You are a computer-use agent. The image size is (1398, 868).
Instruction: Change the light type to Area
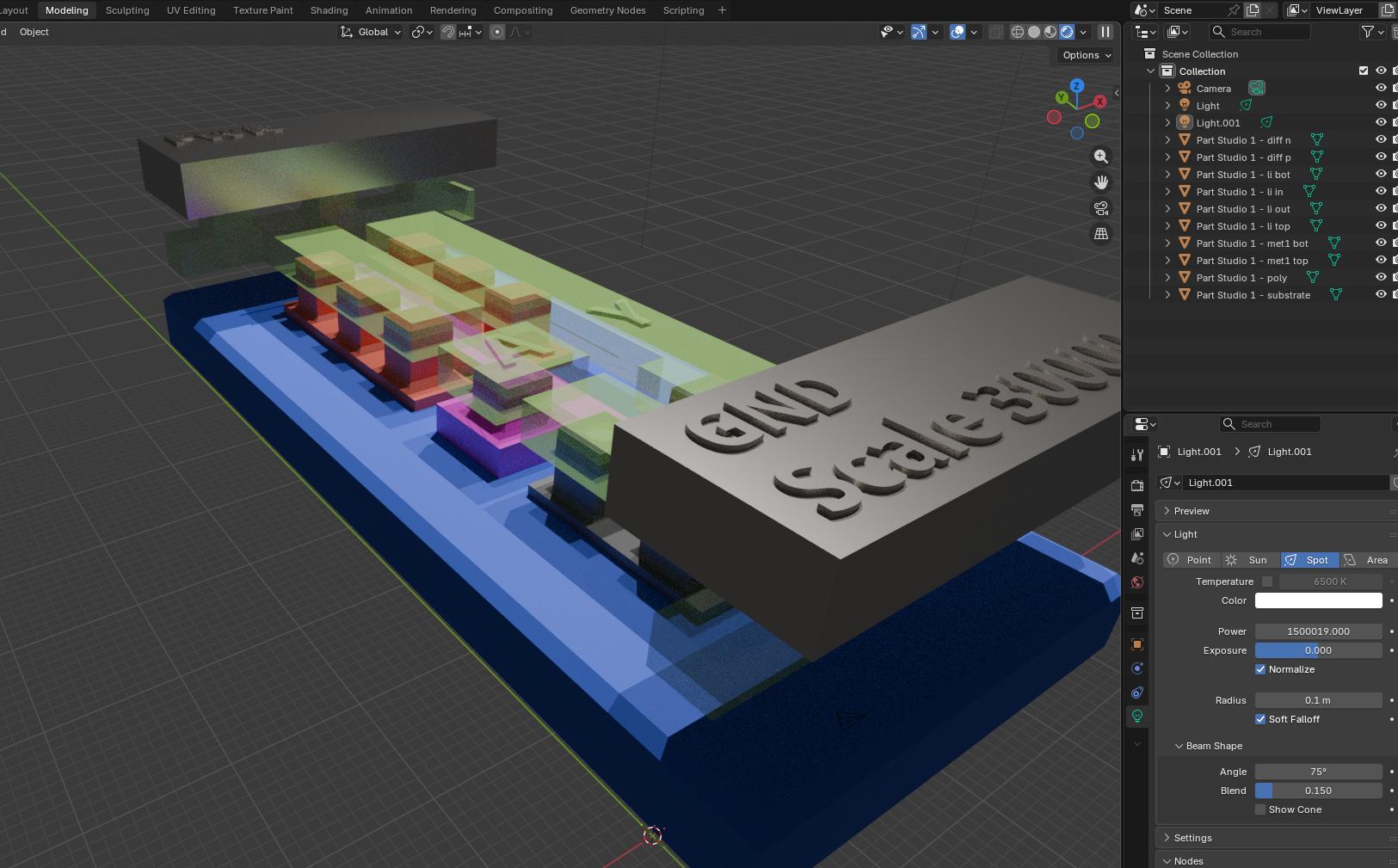[1373, 559]
